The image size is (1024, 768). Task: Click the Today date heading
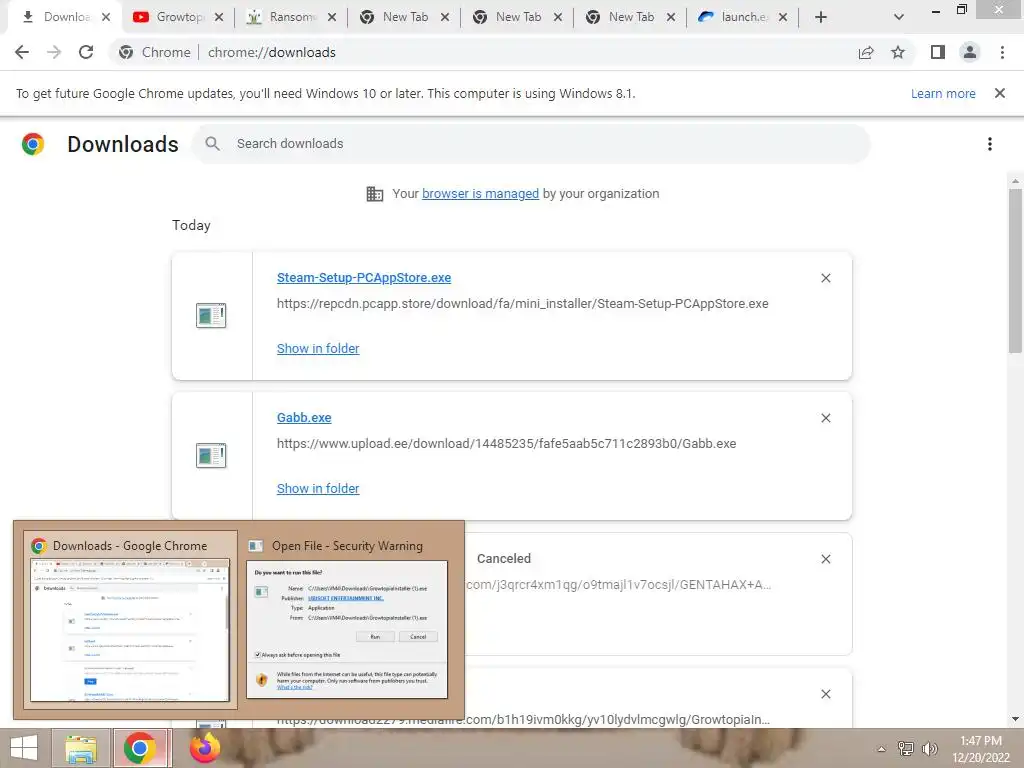(191, 225)
